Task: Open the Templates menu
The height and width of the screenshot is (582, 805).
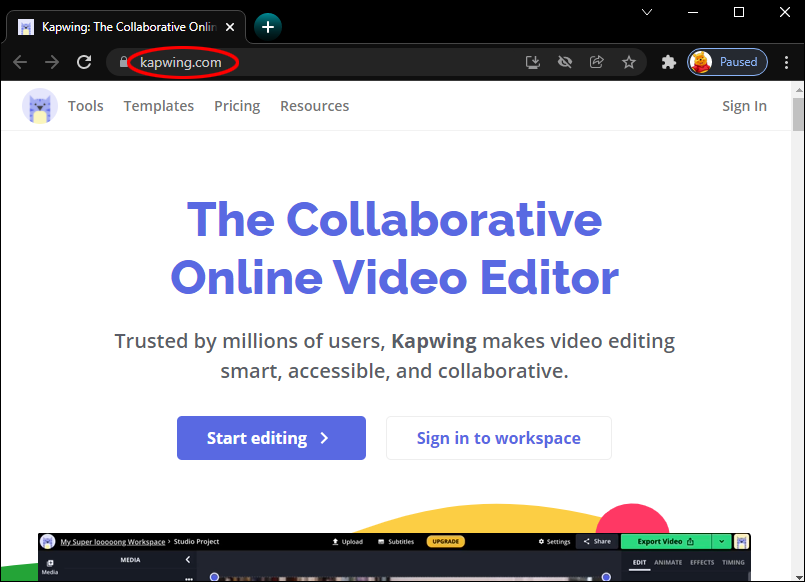Action: coord(159,106)
